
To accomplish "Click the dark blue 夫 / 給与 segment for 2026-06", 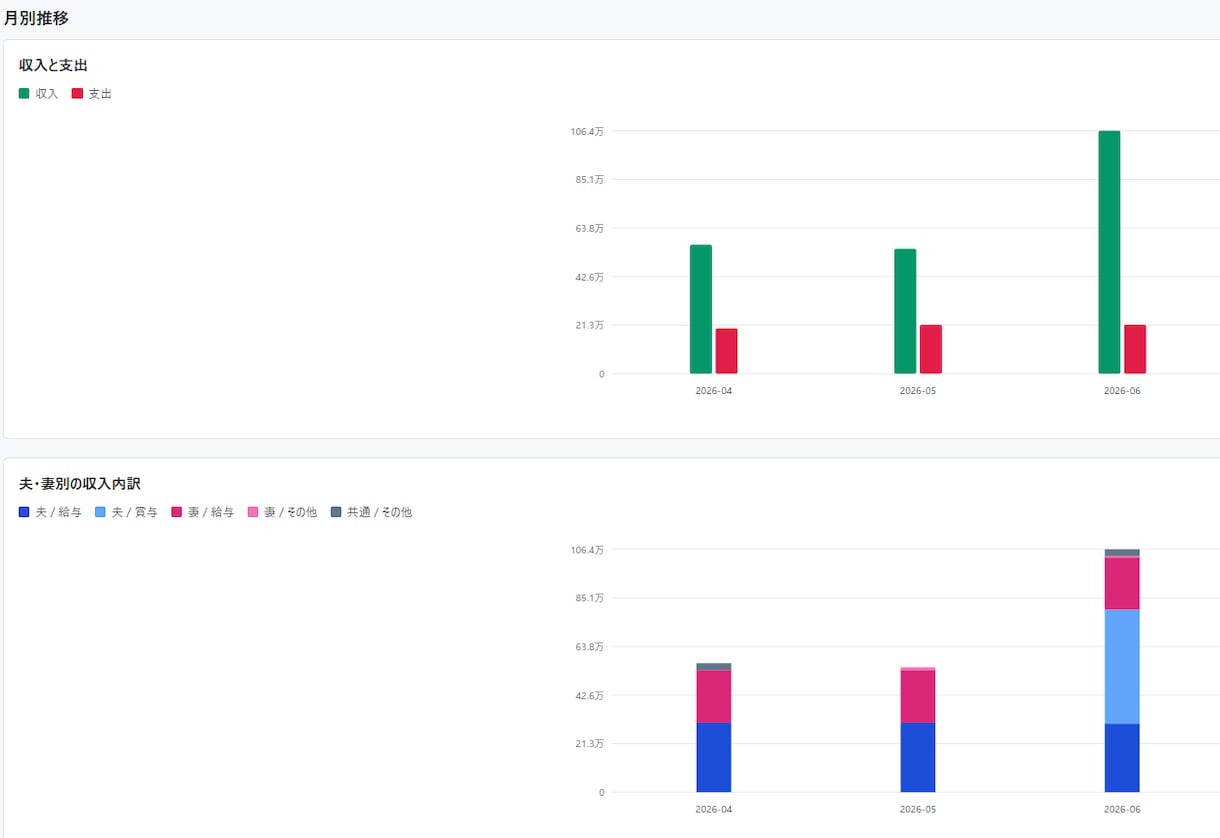I will 1122,758.
